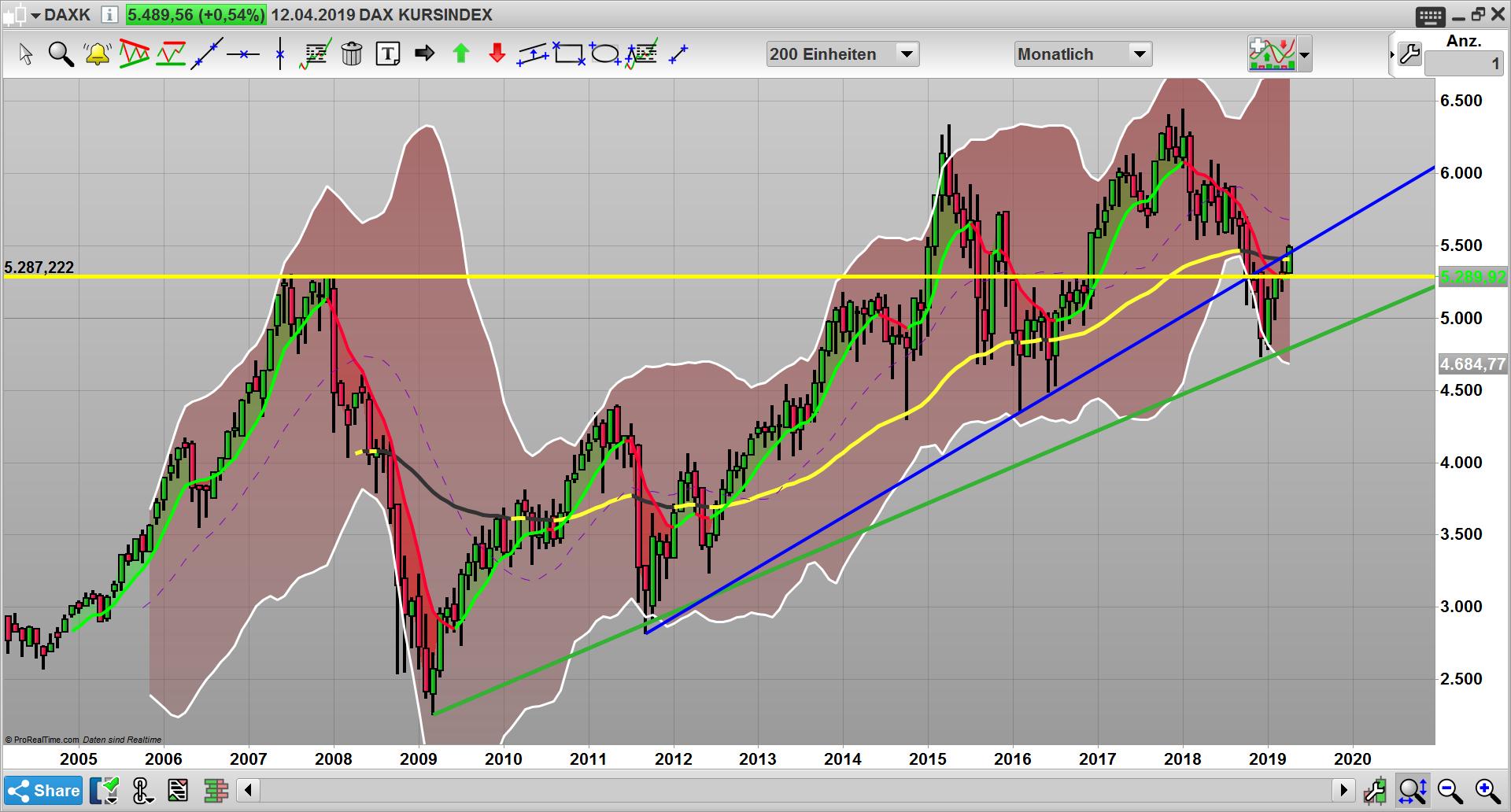Draw a parallel channel
Screen dimensions: 1511x812
tap(533, 54)
